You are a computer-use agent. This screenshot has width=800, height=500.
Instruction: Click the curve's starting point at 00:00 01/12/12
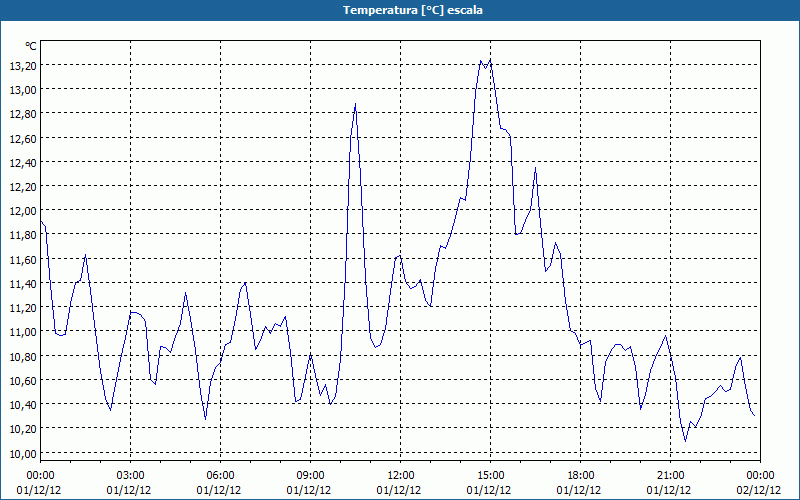(x=41, y=221)
